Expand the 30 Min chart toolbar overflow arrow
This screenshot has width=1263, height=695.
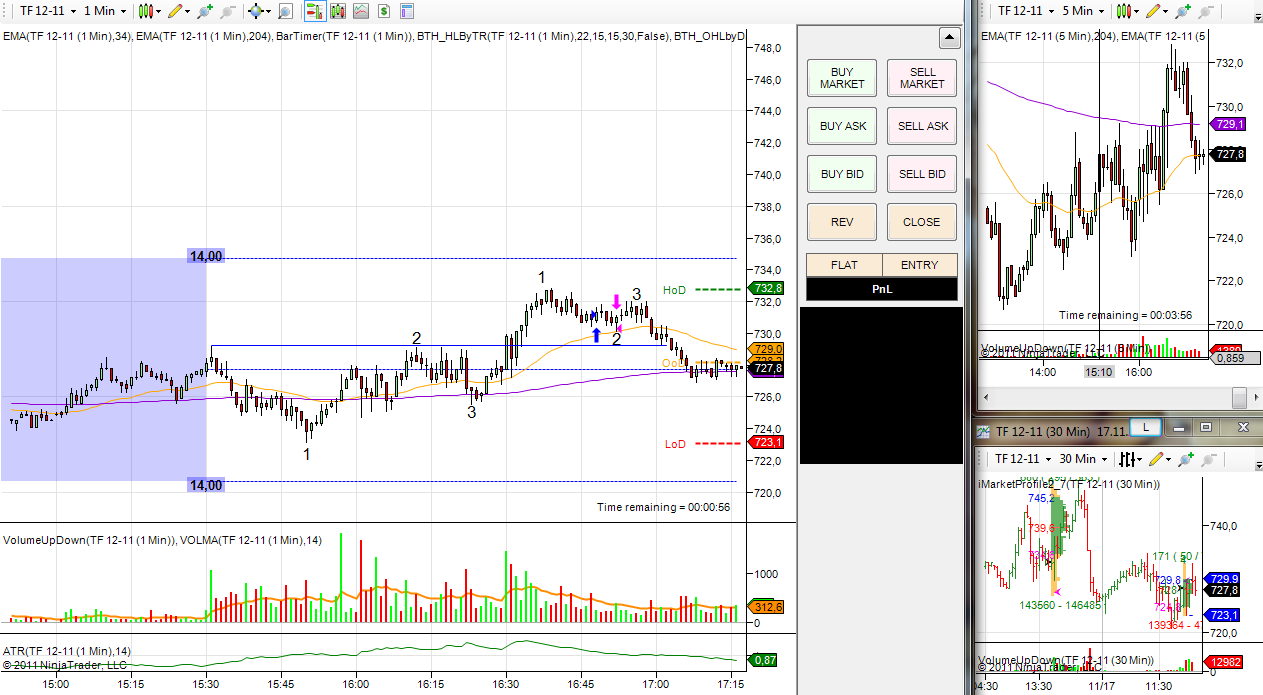[1258, 465]
